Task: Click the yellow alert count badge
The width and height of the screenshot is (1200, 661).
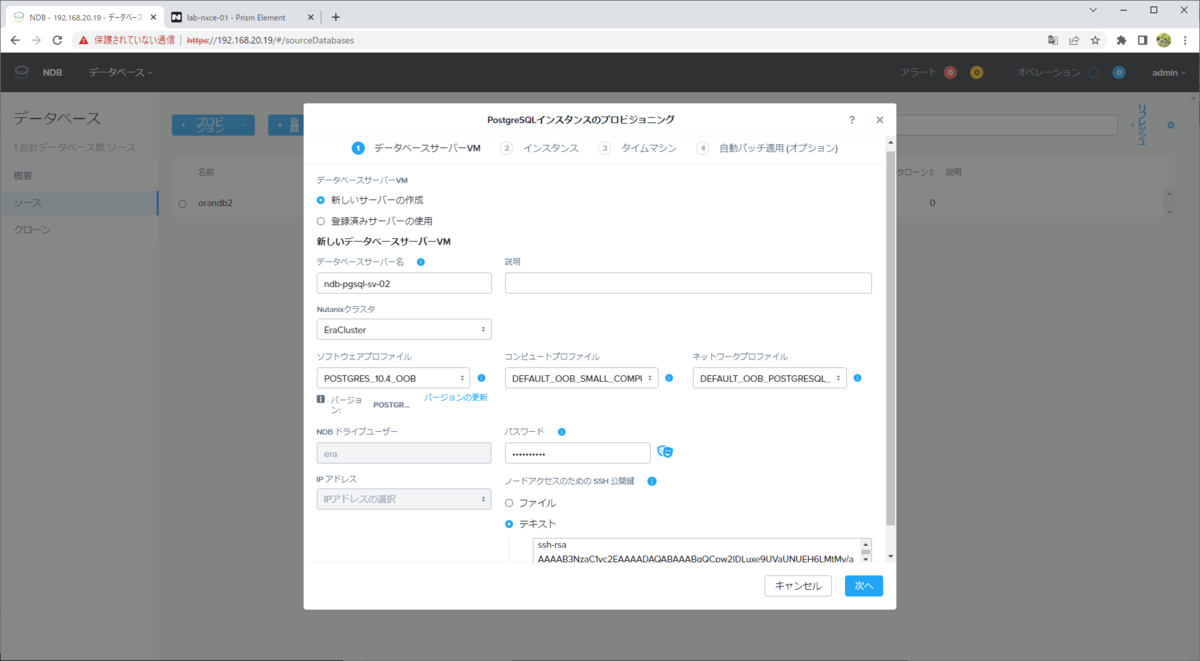Action: click(976, 72)
